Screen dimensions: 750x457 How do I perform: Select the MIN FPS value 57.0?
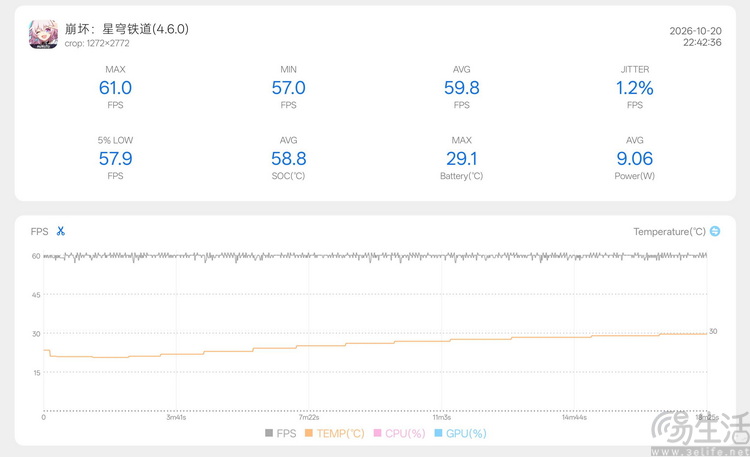click(288, 88)
